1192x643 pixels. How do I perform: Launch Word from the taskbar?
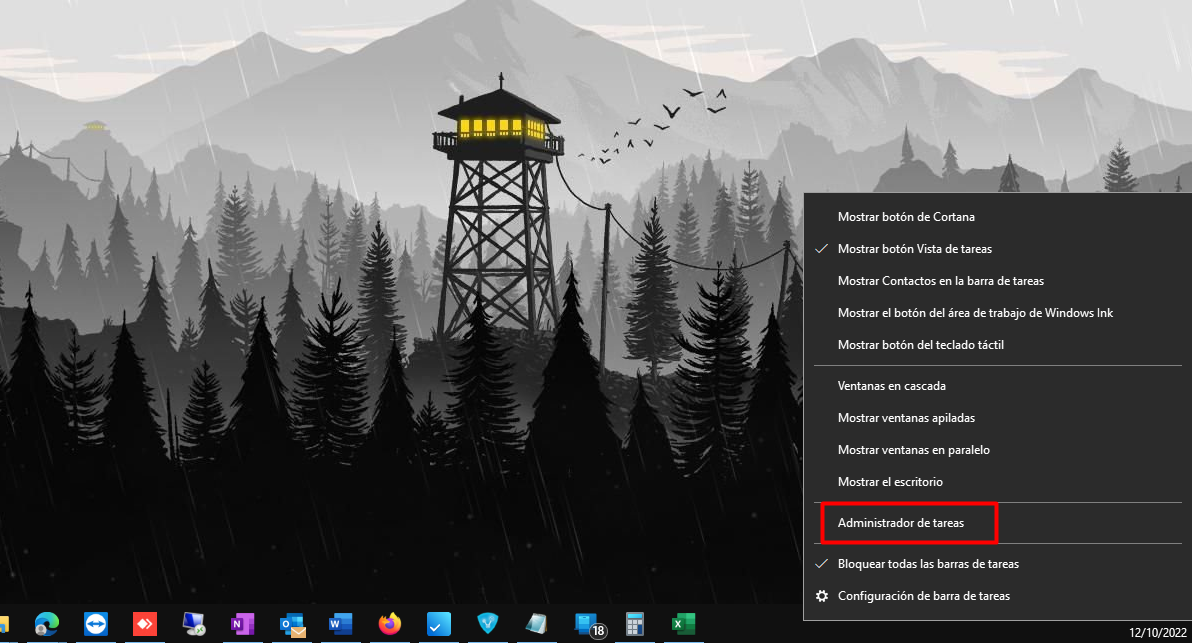tap(341, 624)
